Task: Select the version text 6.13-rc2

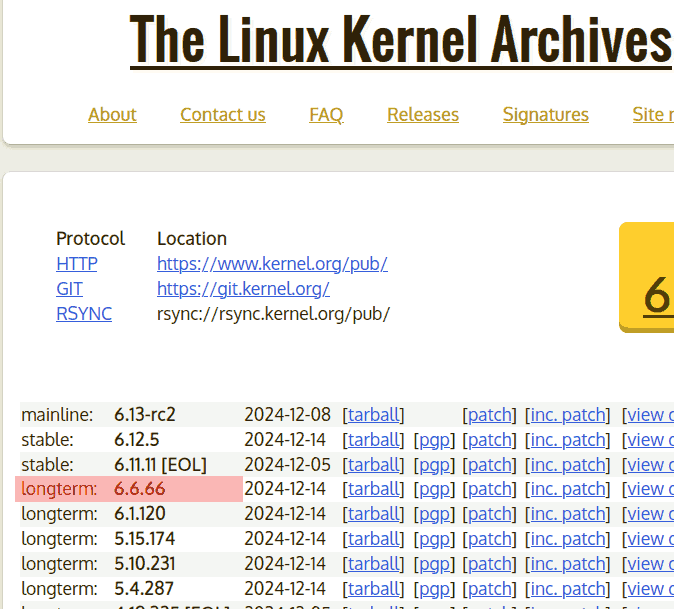Action: 145,415
